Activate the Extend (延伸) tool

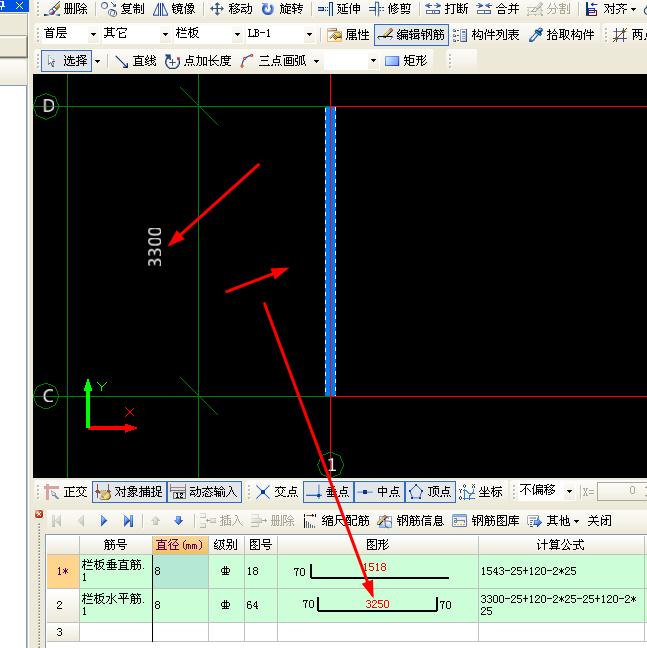point(339,9)
